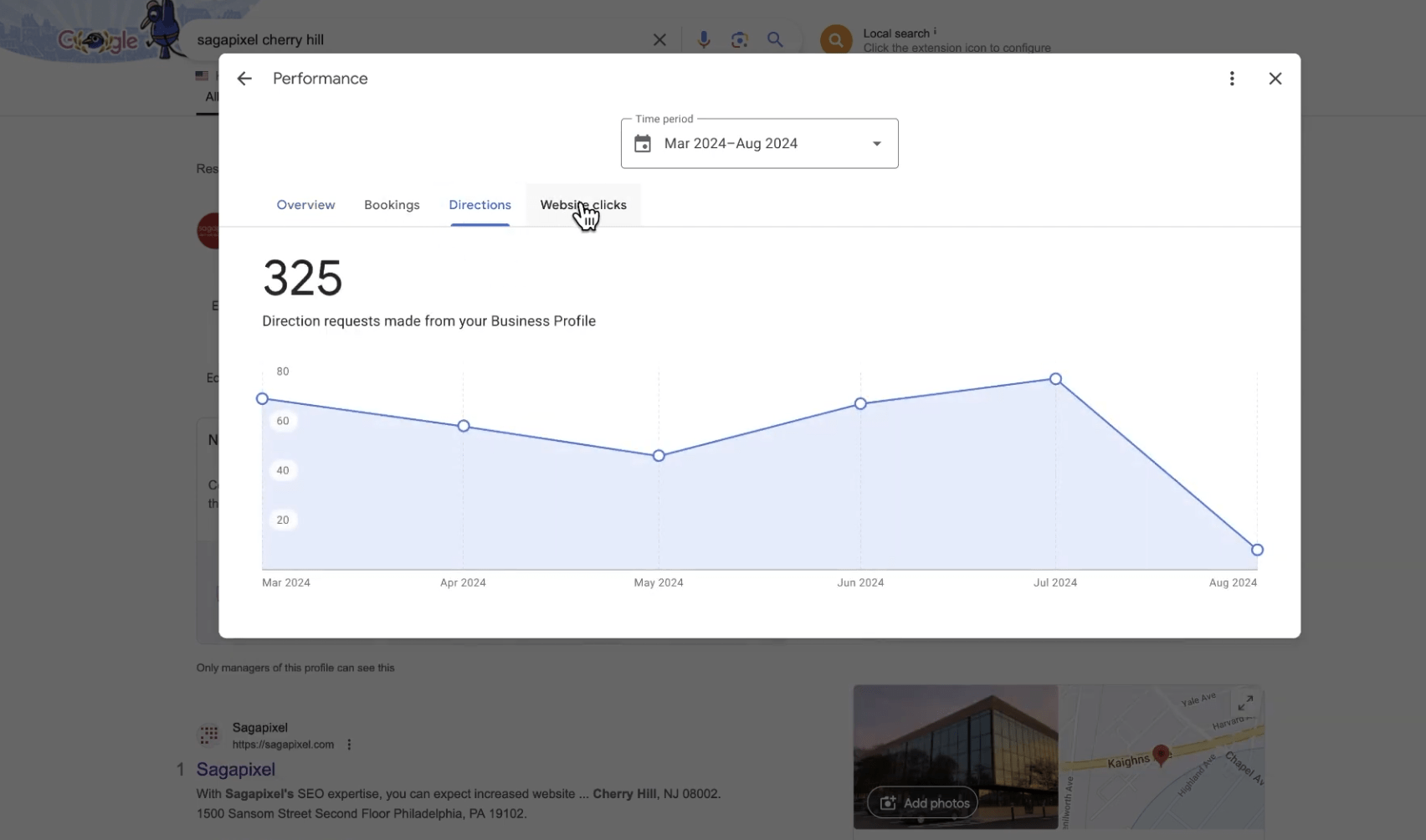Select the Directions tab
Image resolution: width=1426 pixels, height=840 pixels.
tap(480, 205)
